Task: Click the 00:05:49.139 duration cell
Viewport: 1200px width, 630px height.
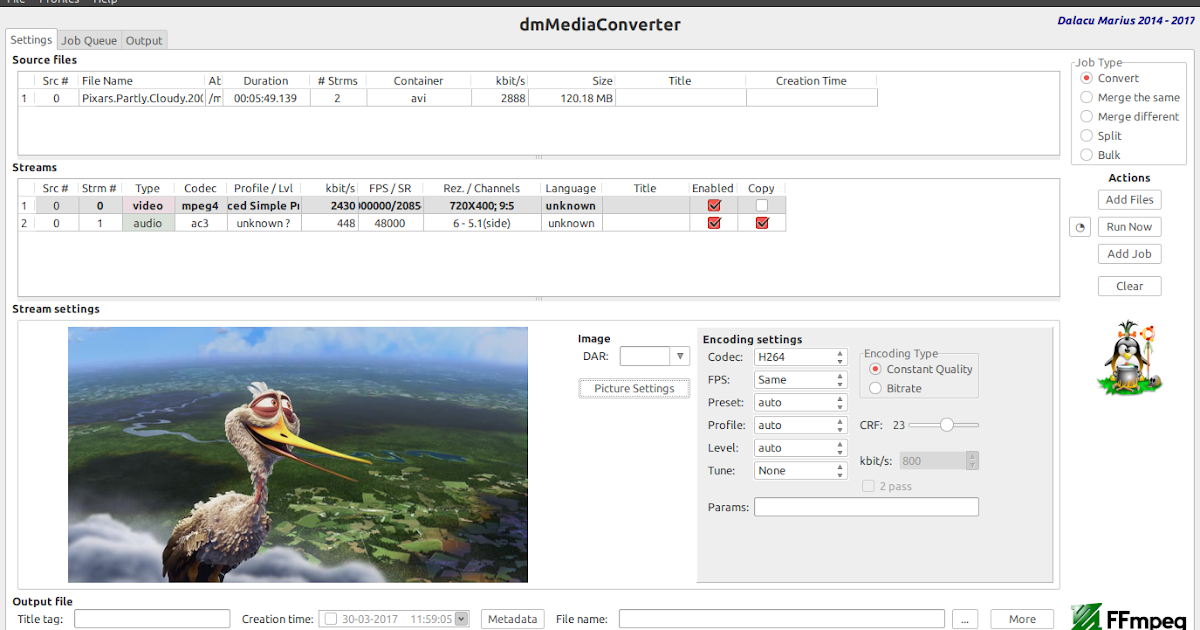Action: (266, 98)
